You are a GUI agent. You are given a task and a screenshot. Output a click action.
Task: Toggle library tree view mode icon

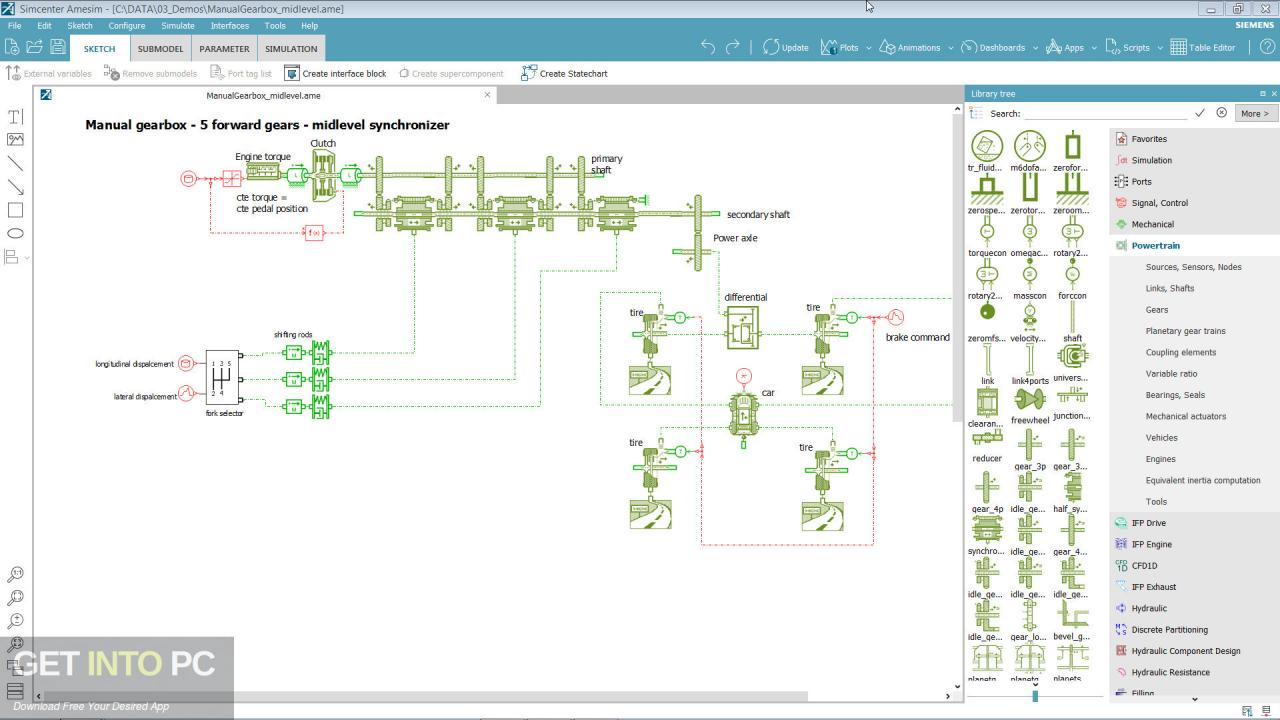[x=976, y=113]
